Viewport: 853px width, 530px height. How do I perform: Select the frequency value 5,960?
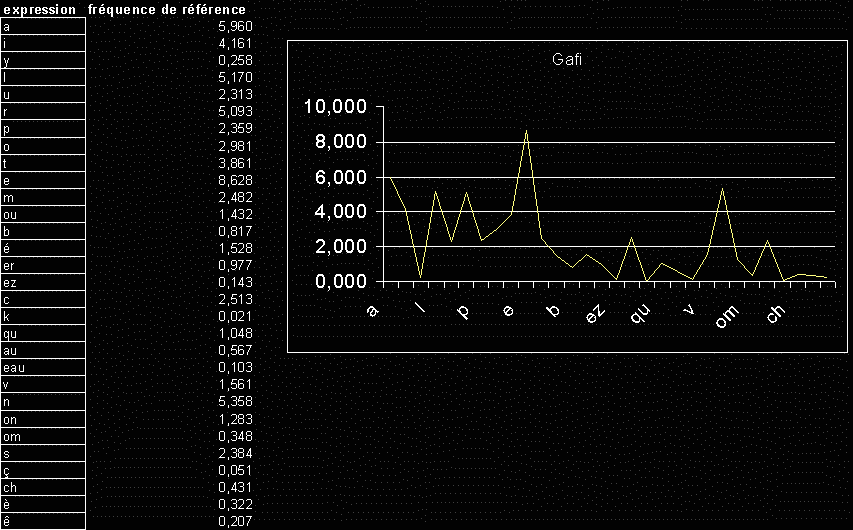pos(235,27)
